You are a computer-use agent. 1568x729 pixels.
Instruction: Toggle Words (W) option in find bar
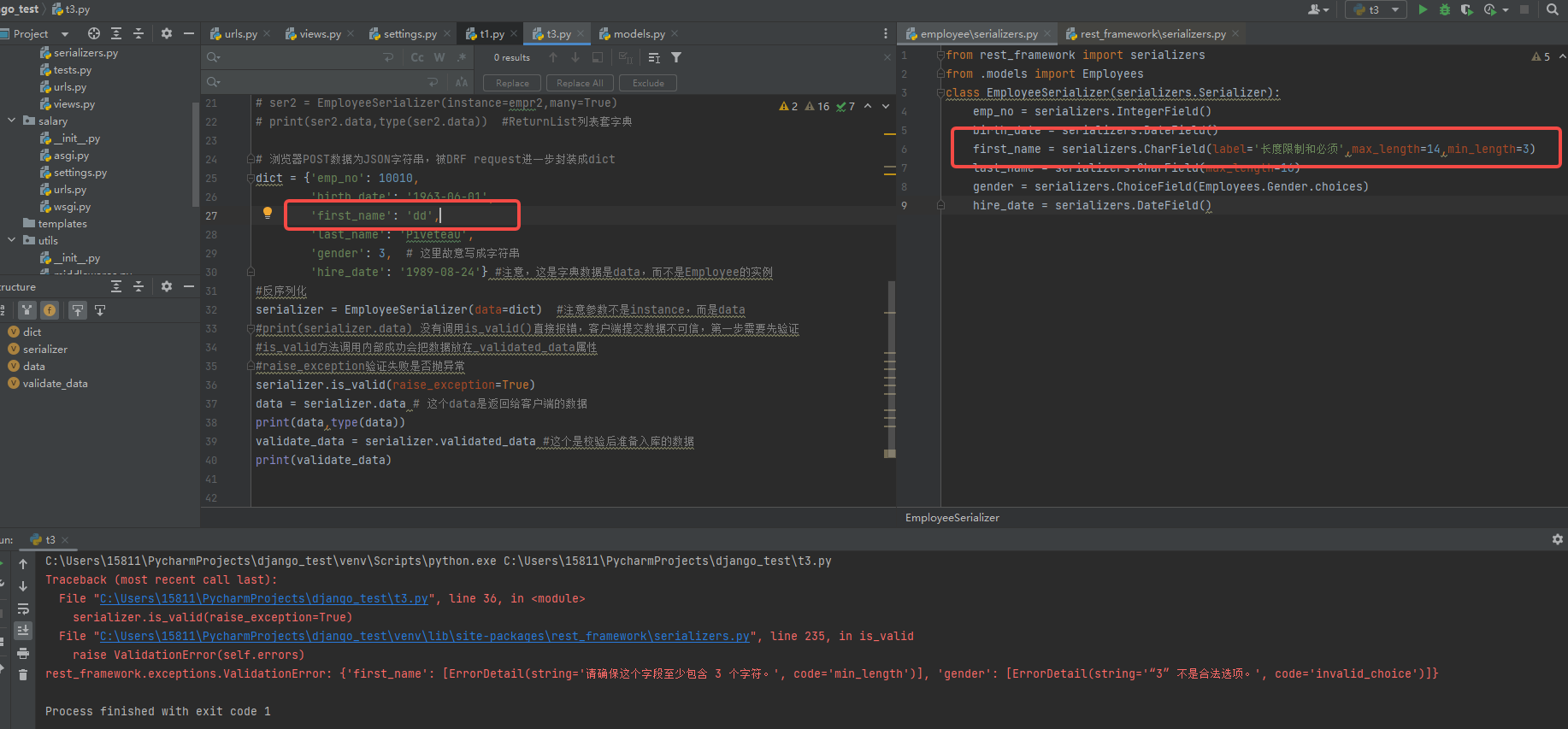(x=439, y=57)
